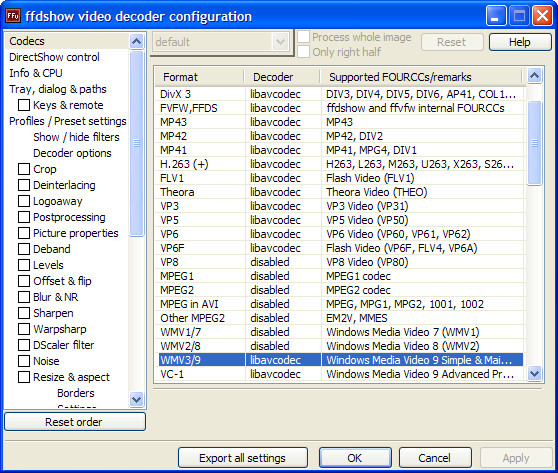Click the Format column header
The width and height of the screenshot is (558, 473).
coord(199,77)
